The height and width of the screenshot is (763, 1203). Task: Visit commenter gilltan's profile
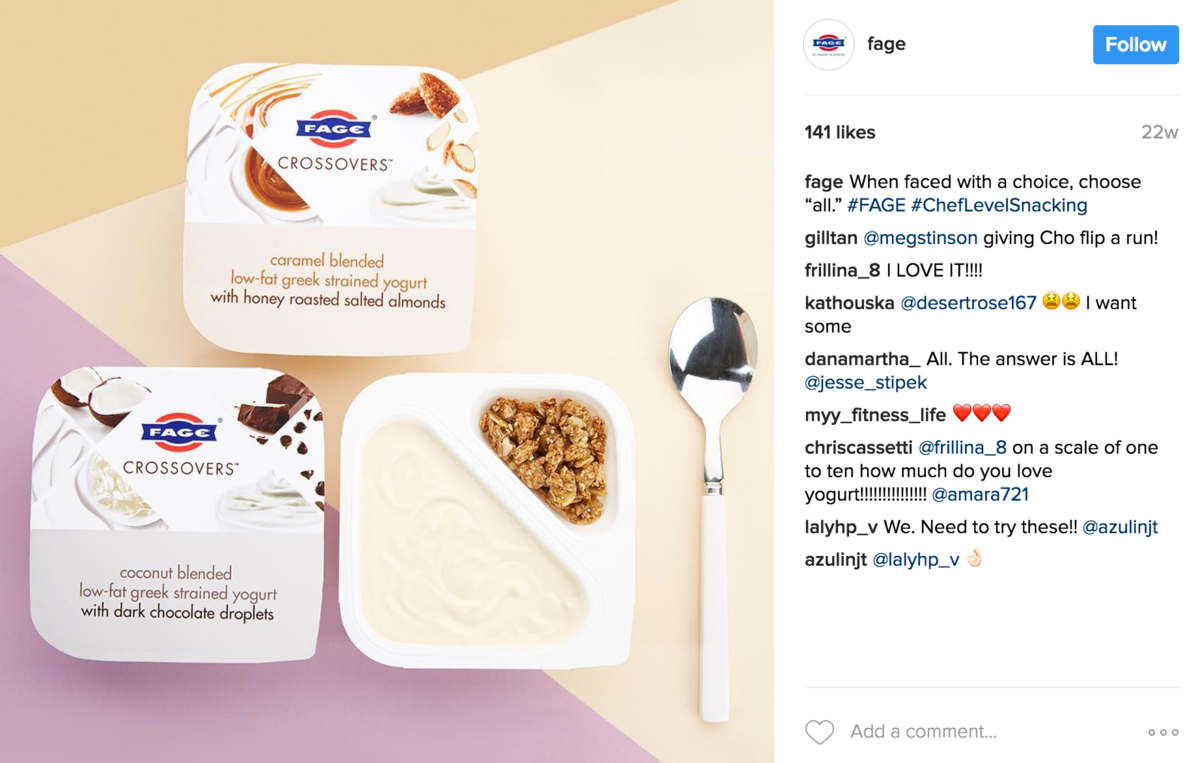(831, 238)
